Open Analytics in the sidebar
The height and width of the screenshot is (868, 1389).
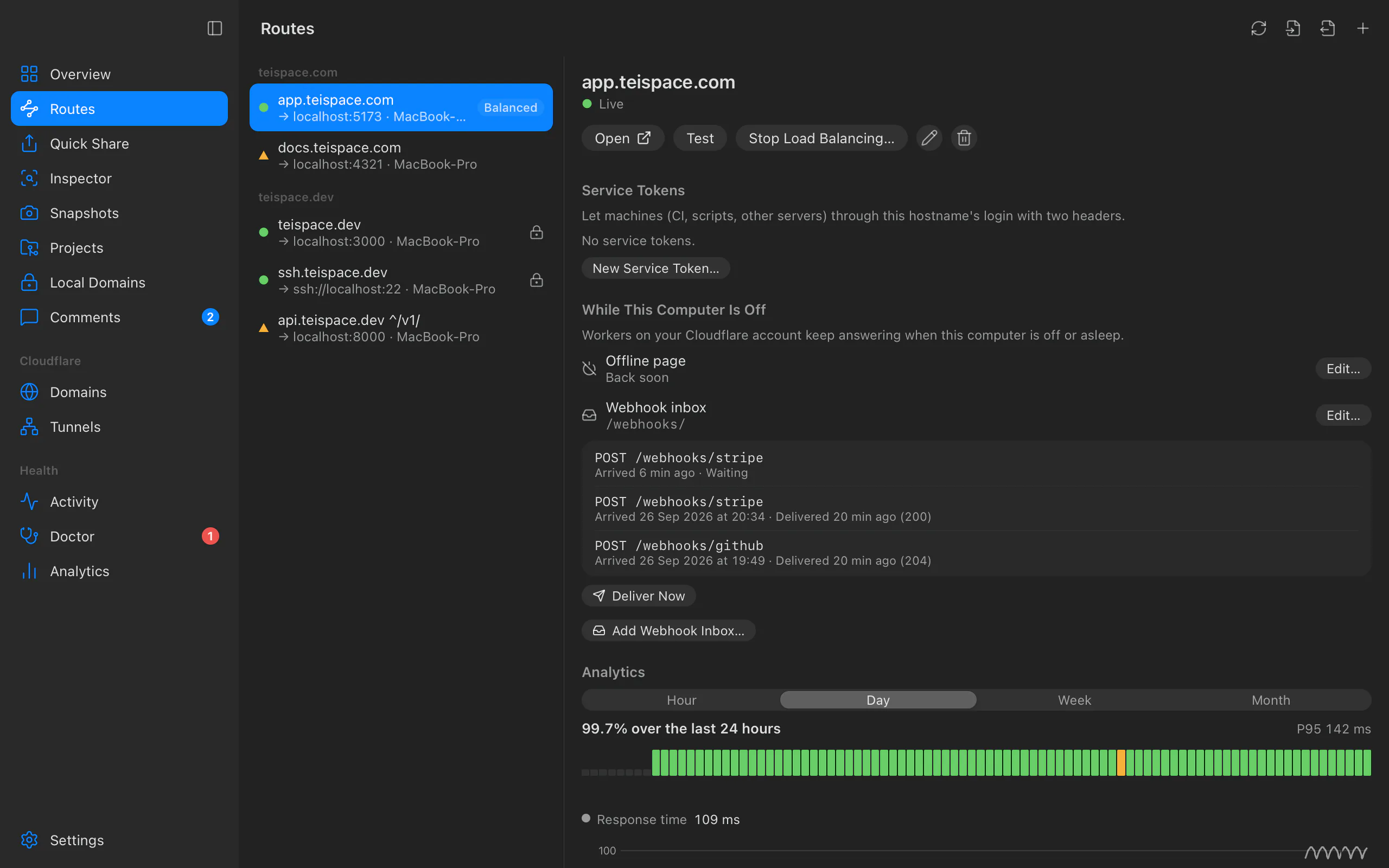[119, 571]
